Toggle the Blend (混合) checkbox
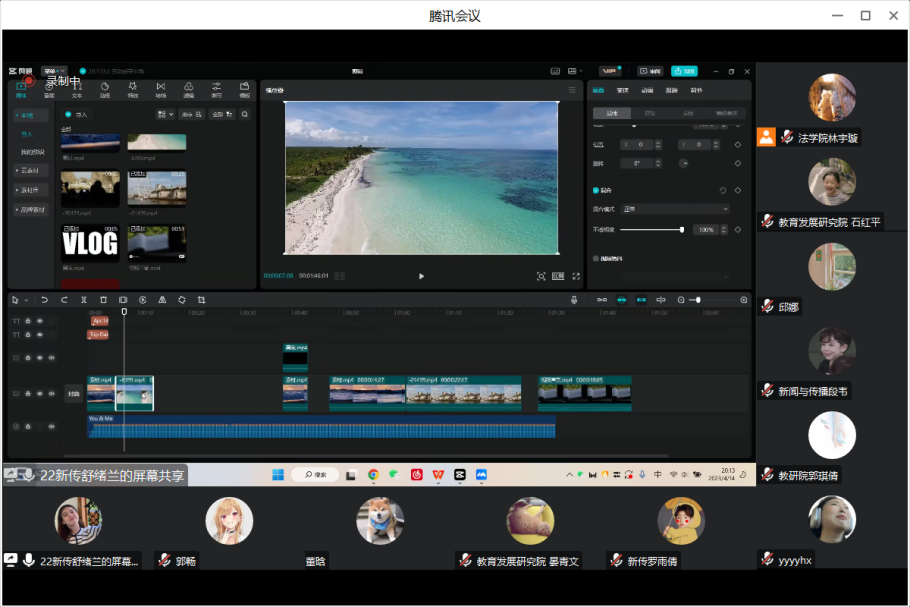The image size is (910, 607). [x=595, y=190]
